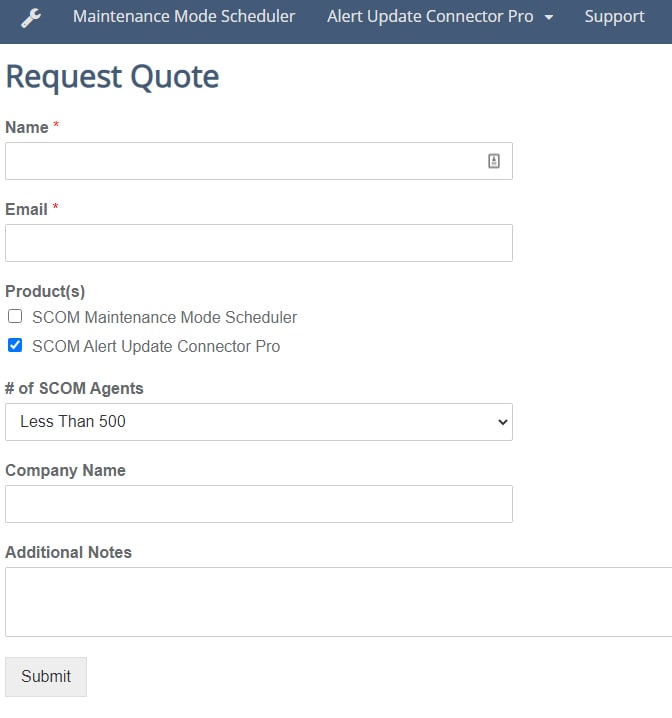Go to the Support page
672x718 pixels.
[614, 16]
